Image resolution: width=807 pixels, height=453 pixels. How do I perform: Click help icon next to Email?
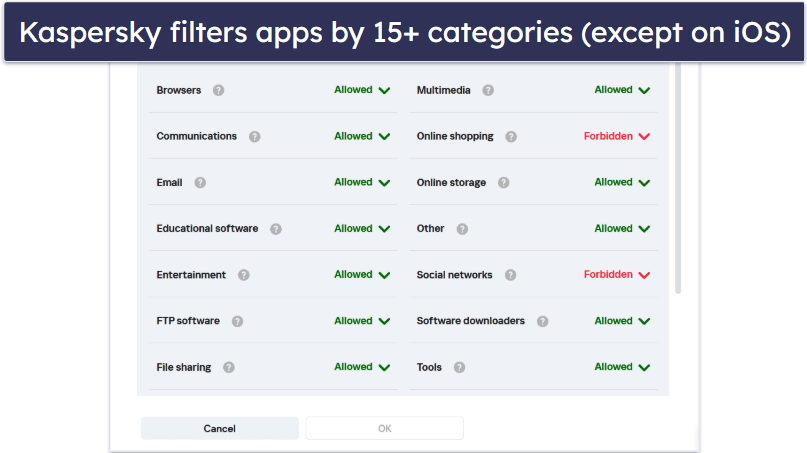pyautogui.click(x=200, y=183)
